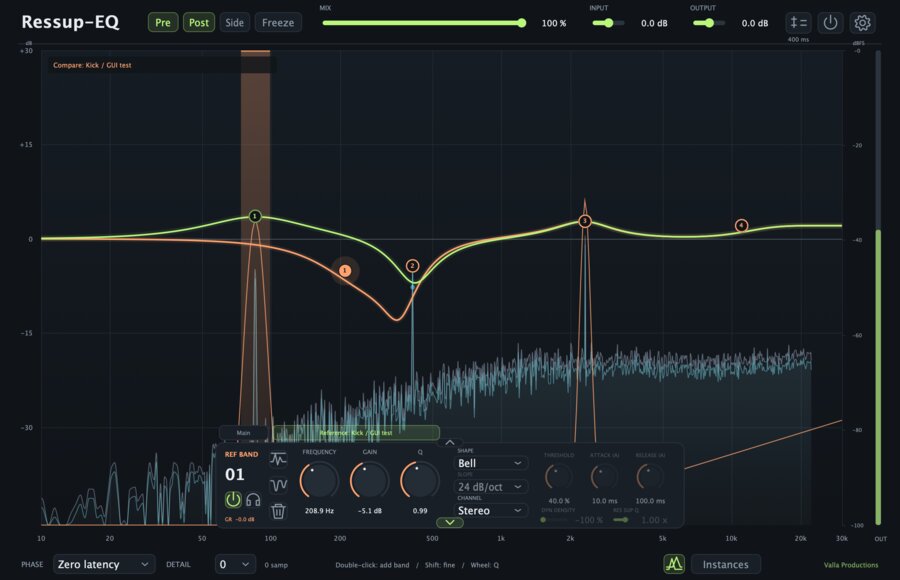This screenshot has width=900, height=580.
Task: Switch to the Main tab
Action: pyautogui.click(x=243, y=433)
